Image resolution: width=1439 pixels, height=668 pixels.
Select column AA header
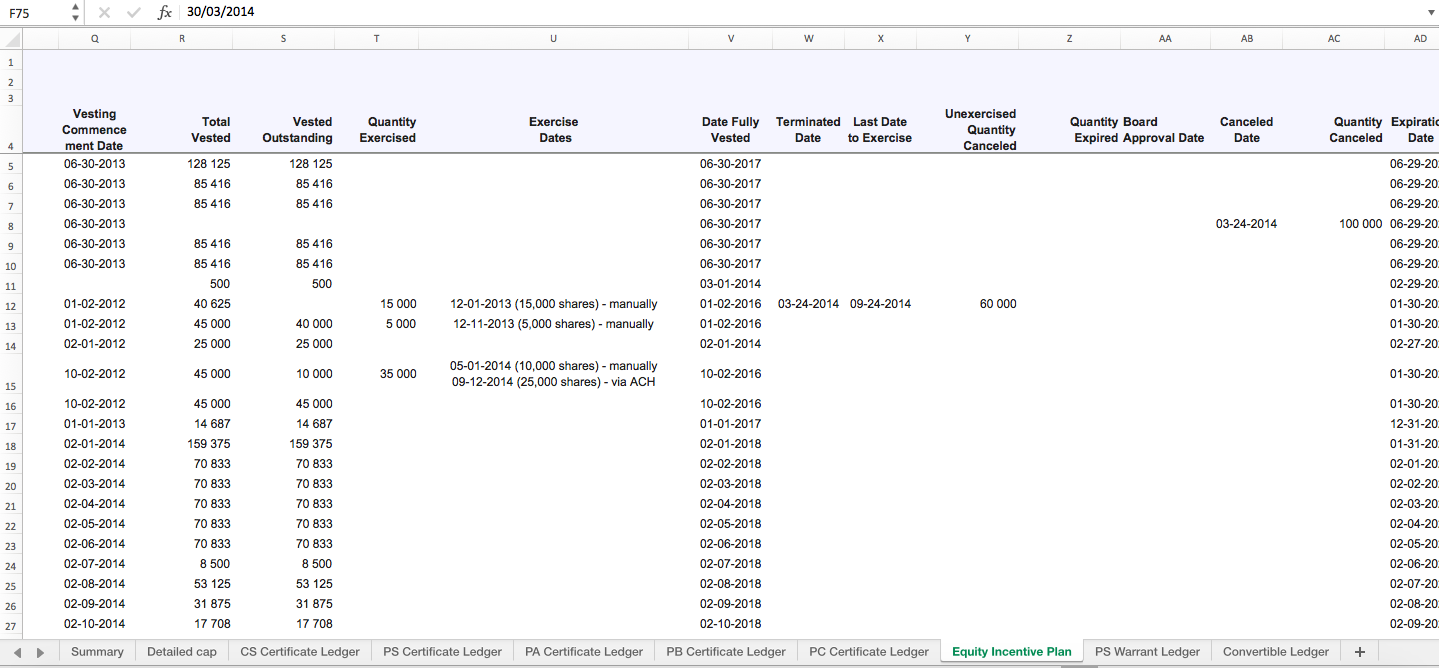click(1165, 39)
